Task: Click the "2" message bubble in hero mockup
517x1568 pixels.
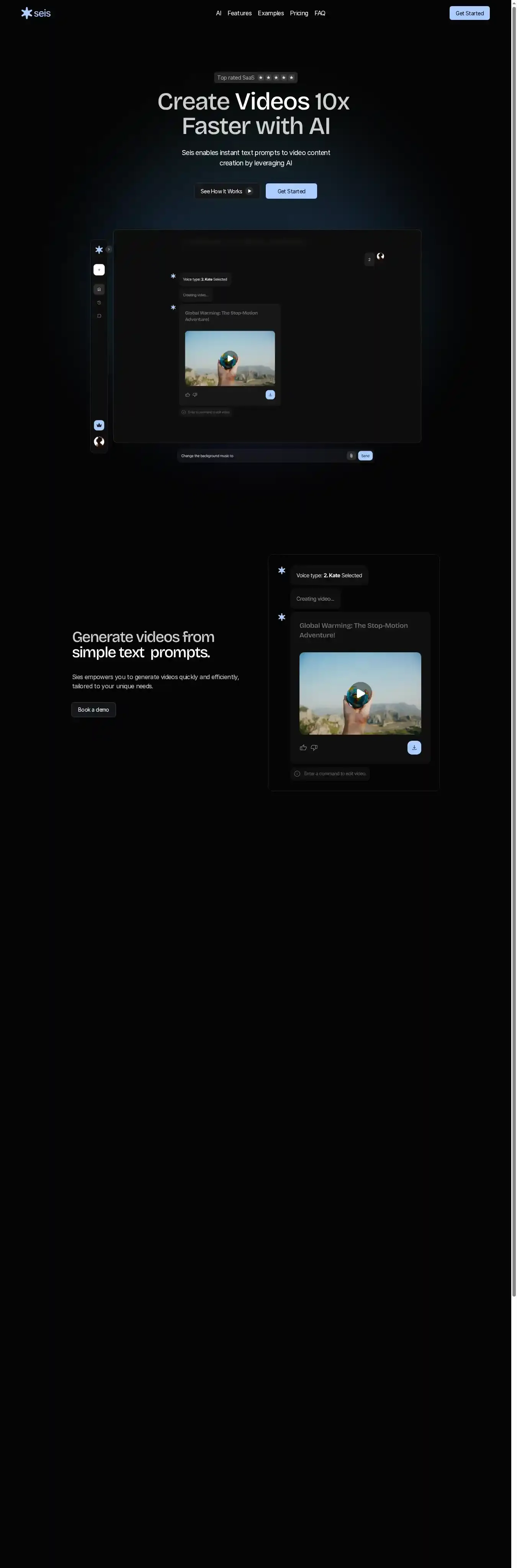Action: 369,259
